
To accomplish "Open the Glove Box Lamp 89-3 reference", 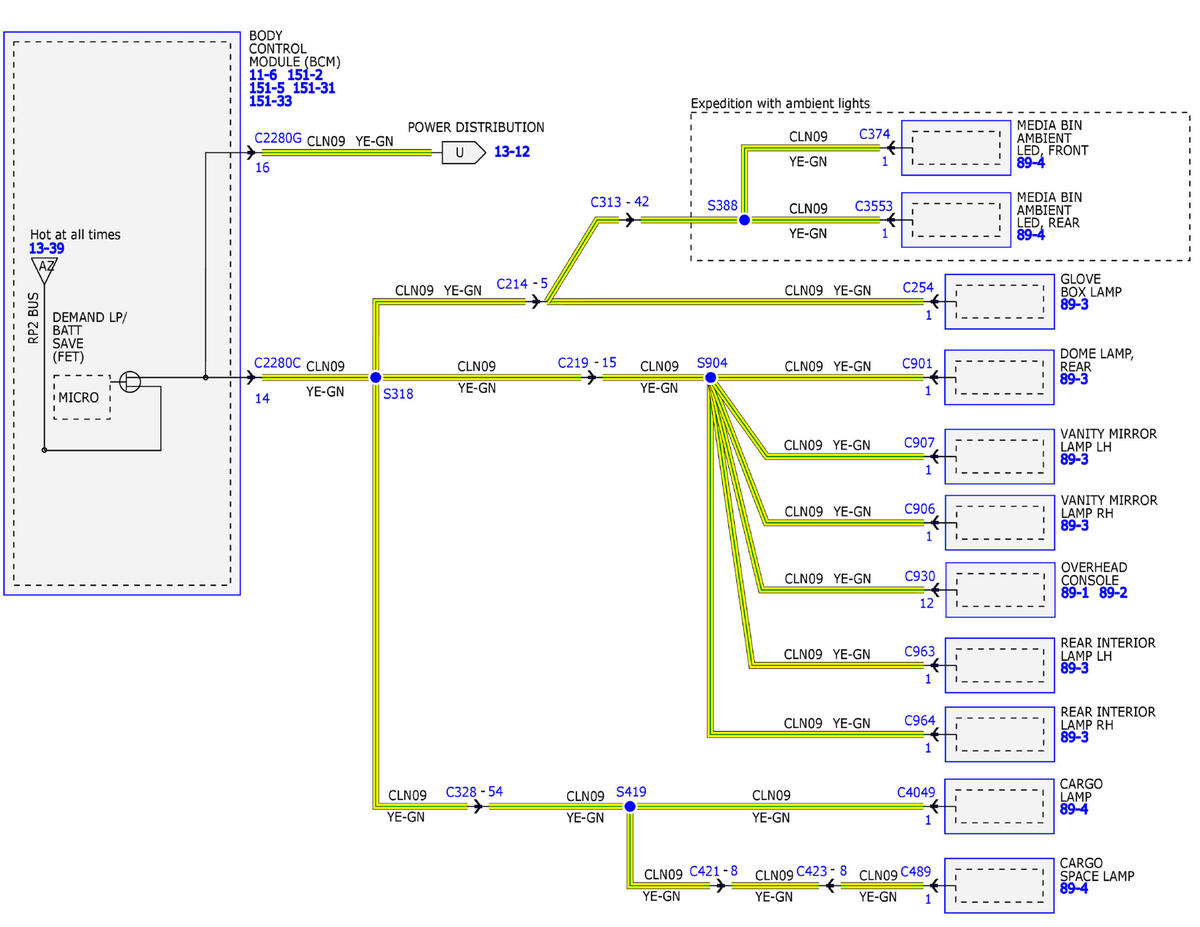I will 1074,304.
